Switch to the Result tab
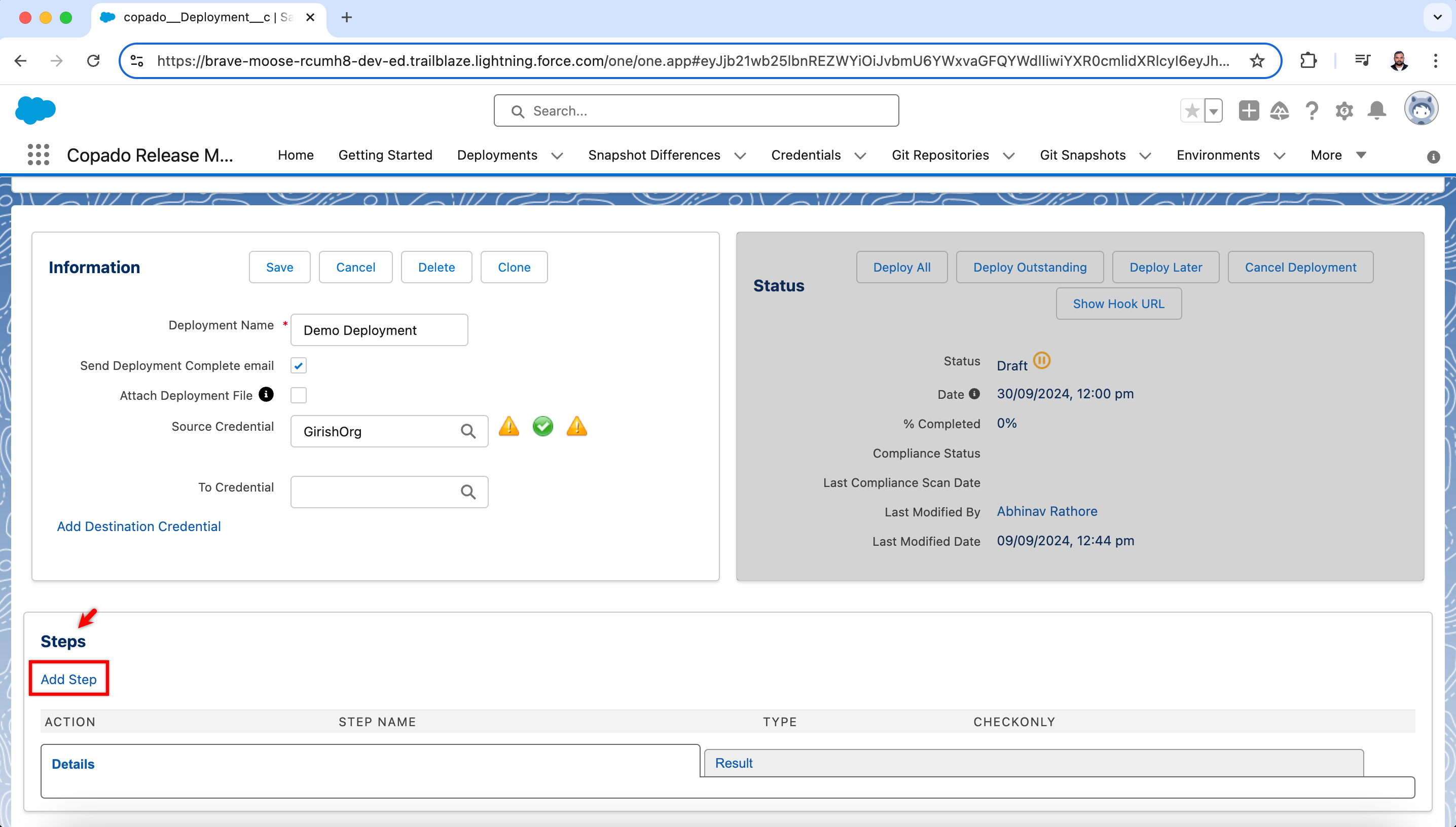Viewport: 1456px width, 827px height. coord(734,763)
